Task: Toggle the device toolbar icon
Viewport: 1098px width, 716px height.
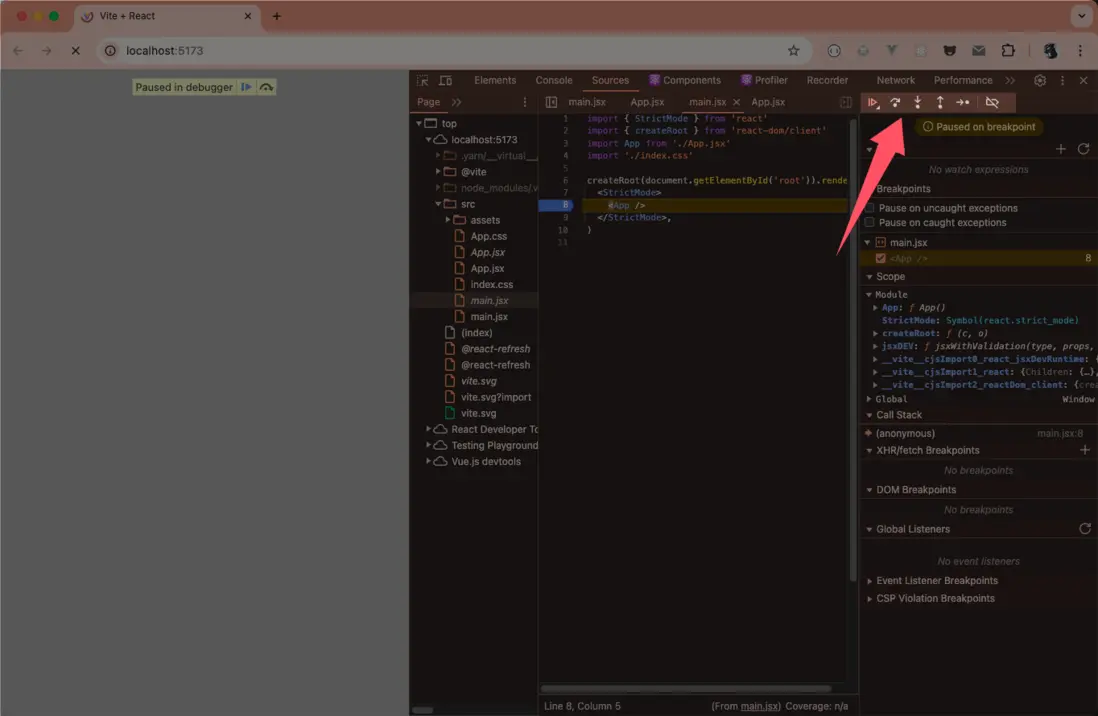Action: (445, 80)
